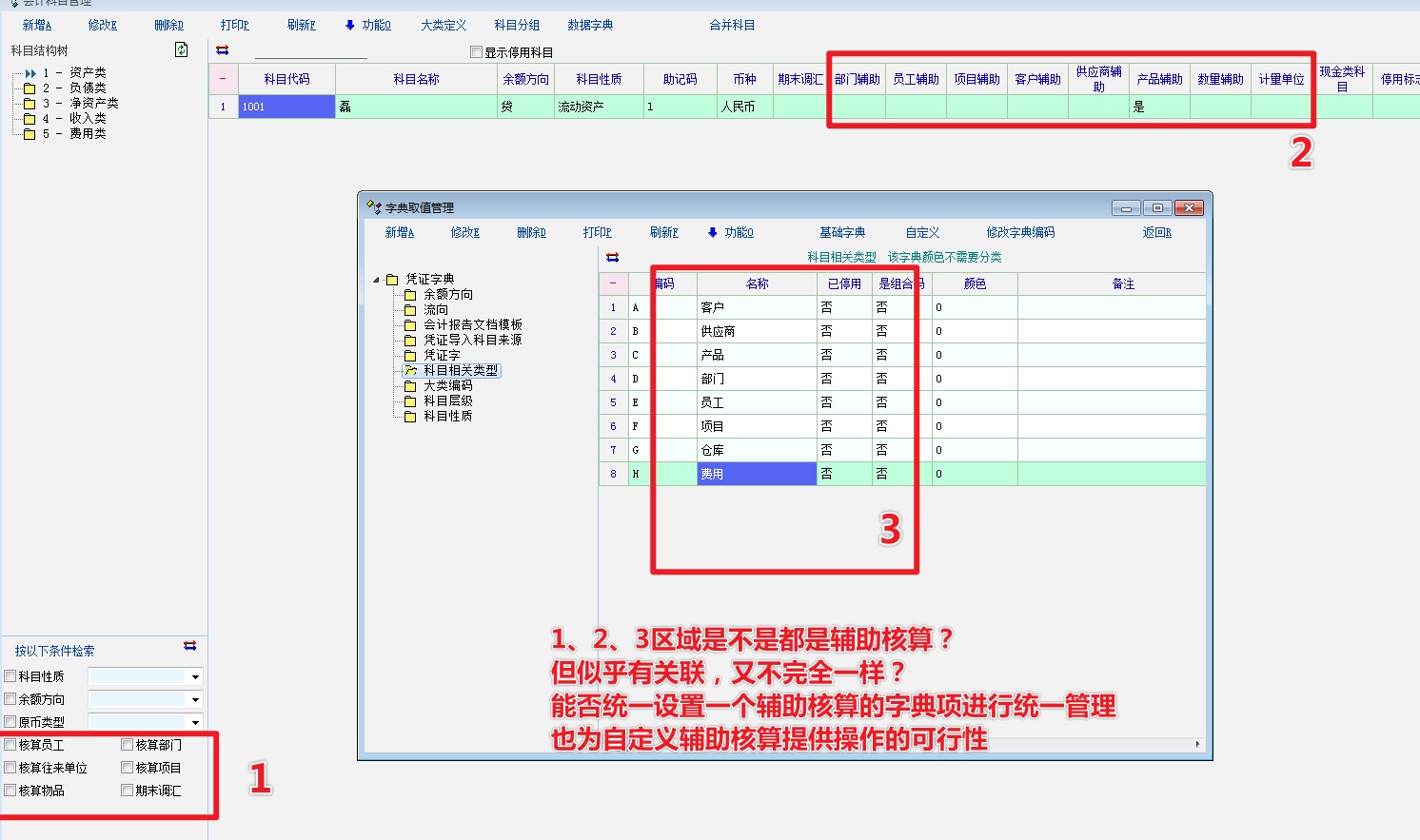Click the 返回R button in the dialog
This screenshot has height=840, width=1420.
[x=1156, y=232]
